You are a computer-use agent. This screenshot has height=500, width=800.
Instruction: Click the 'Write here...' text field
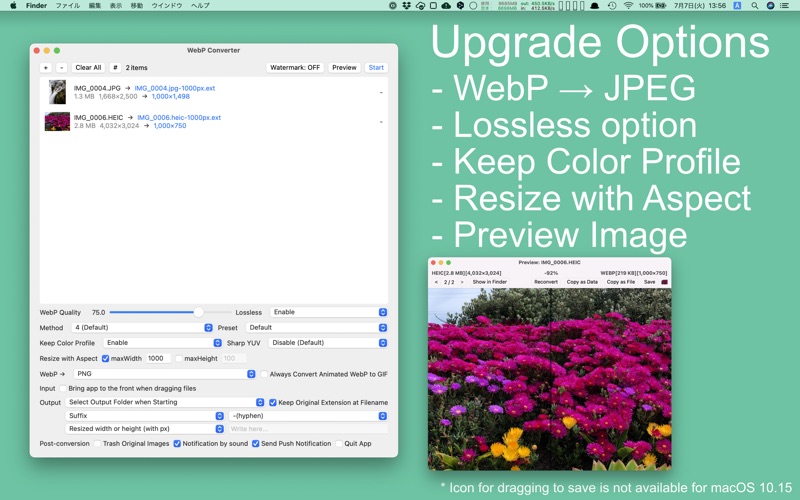[308, 429]
